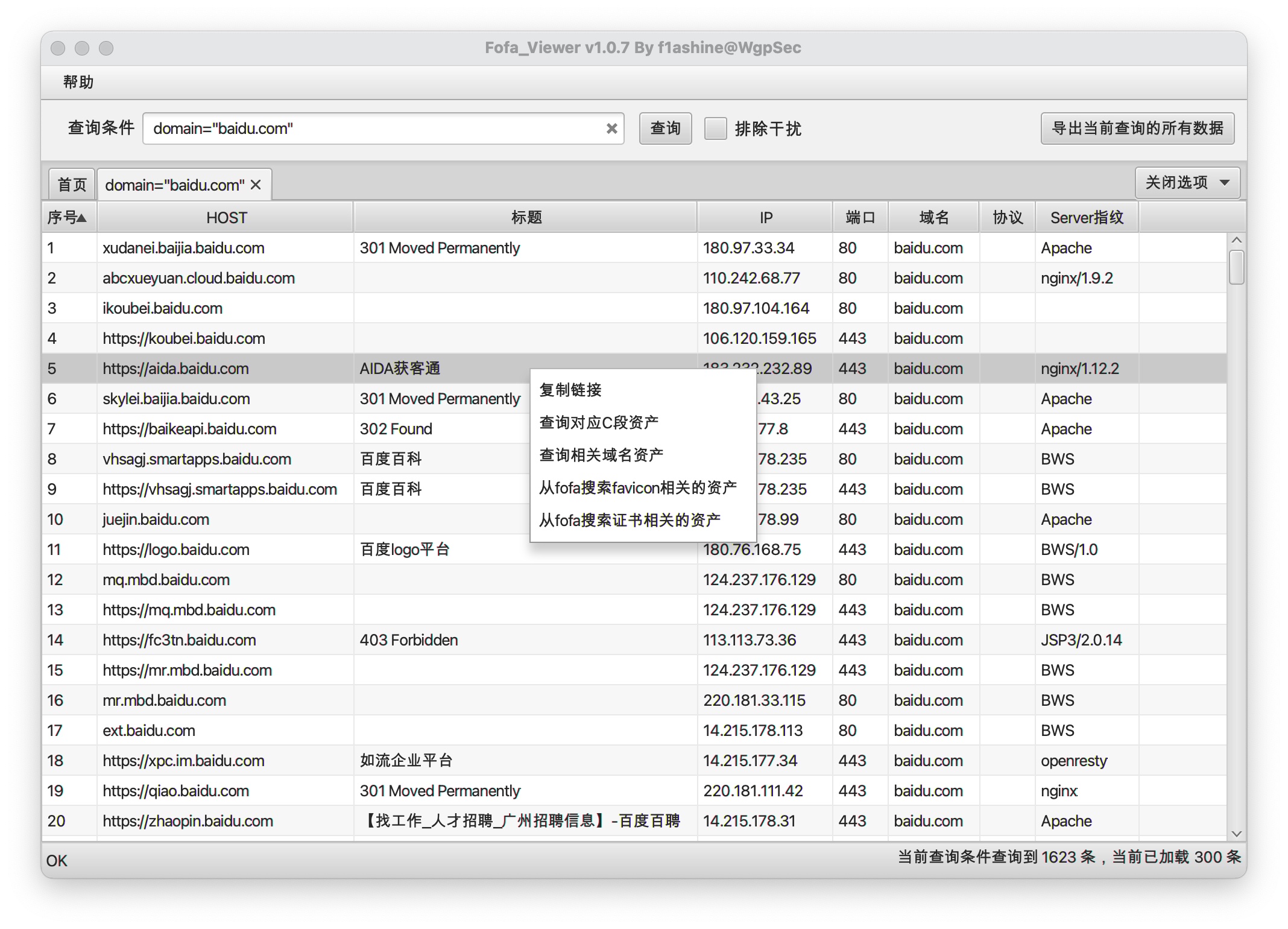
Task: Open the 关闭选项 dropdown
Action: [x=1187, y=183]
